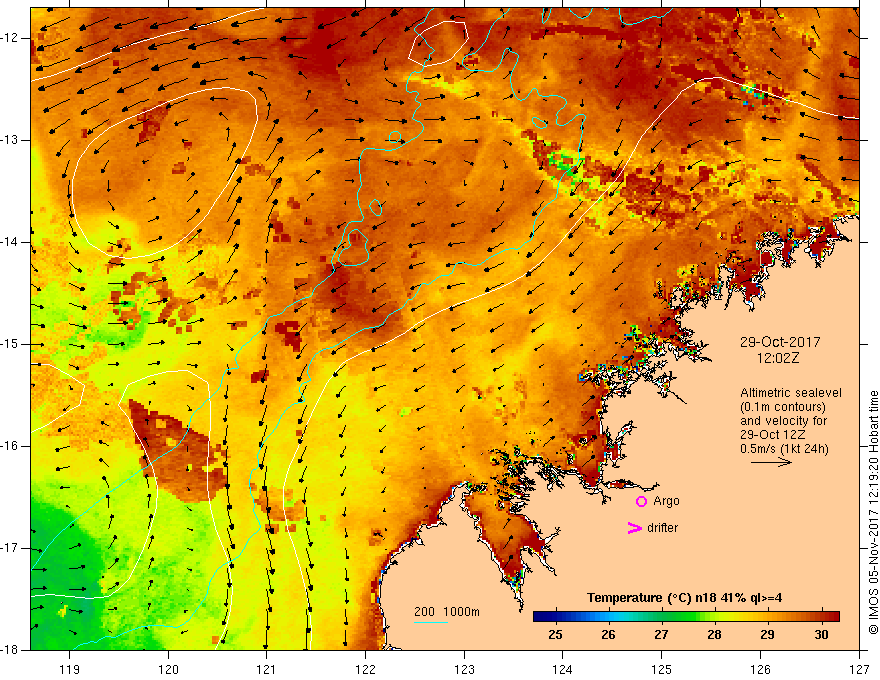This screenshot has width=880, height=680.
Task: Click the 'Argo' legend label
Action: [x=666, y=502]
